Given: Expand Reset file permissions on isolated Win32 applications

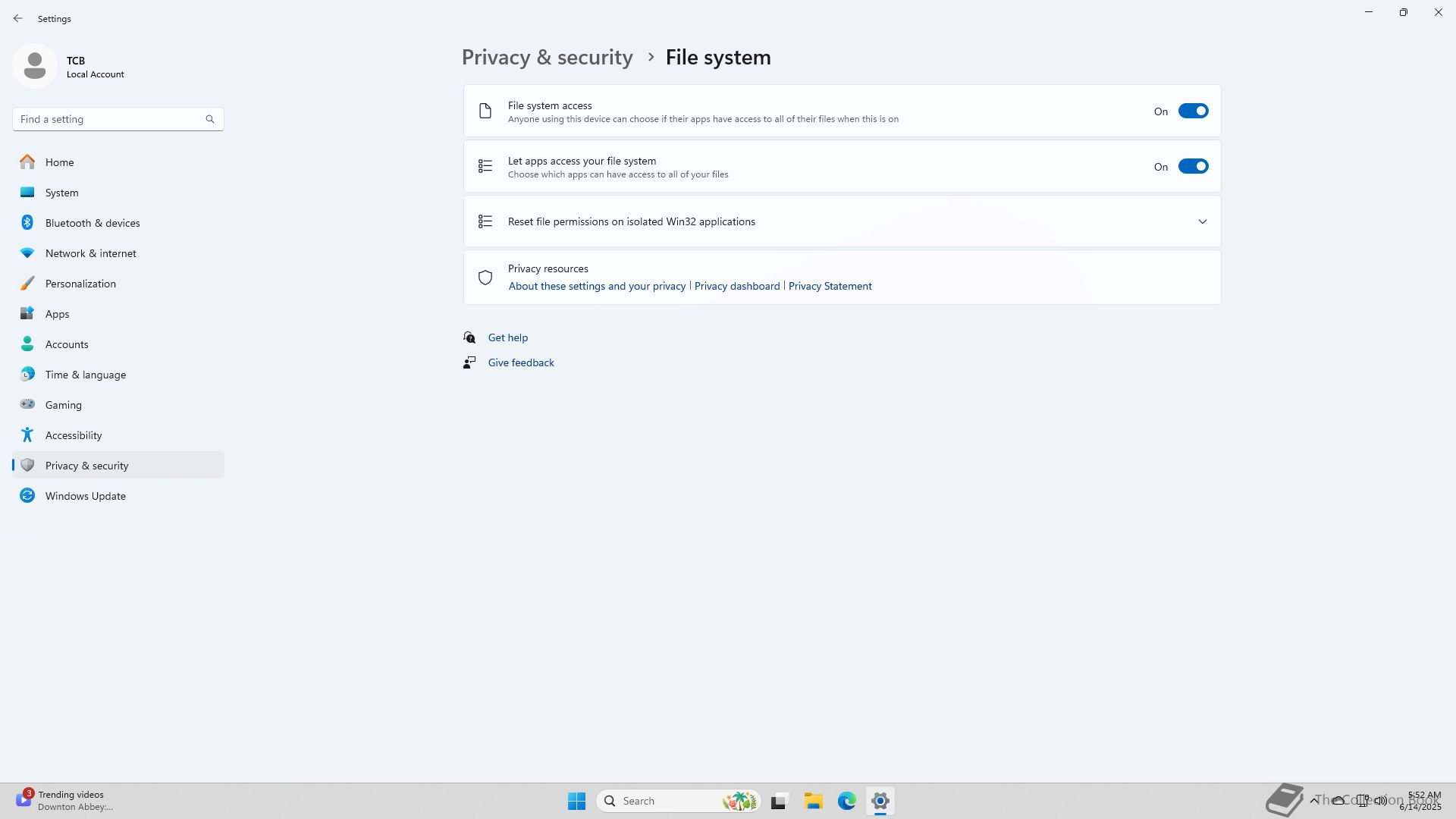Looking at the screenshot, I should pos(1202,221).
